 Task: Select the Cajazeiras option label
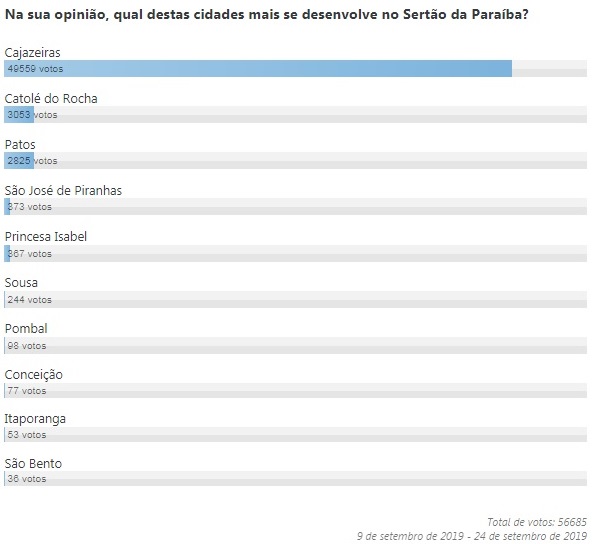coord(35,52)
